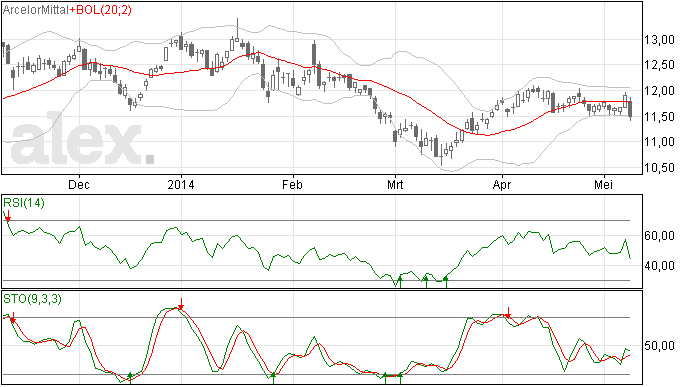The width and height of the screenshot is (690, 387).
Task: Click the 50,00 stochastic axis label
Action: coord(659,346)
